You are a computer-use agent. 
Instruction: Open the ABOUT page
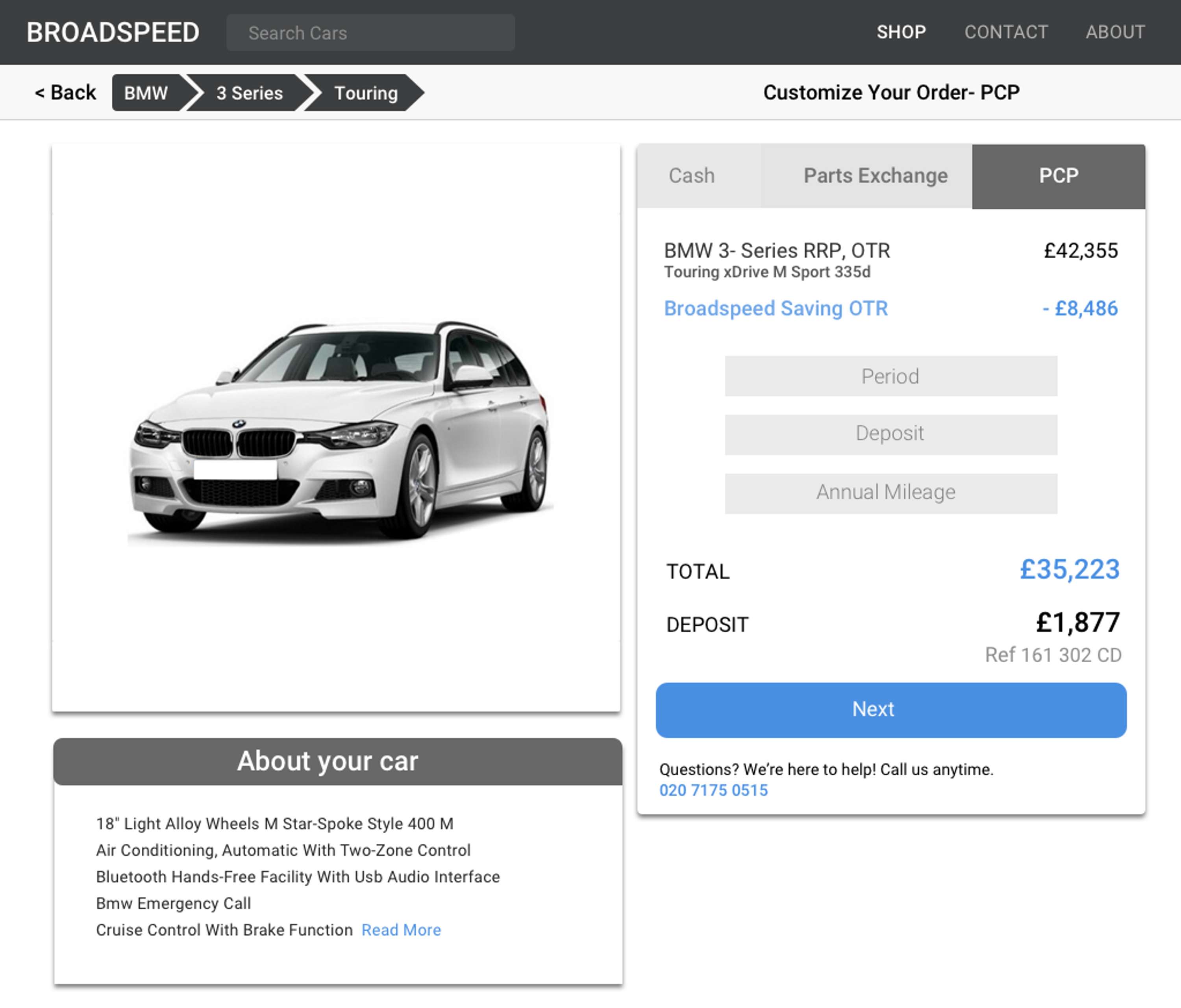pyautogui.click(x=1115, y=33)
